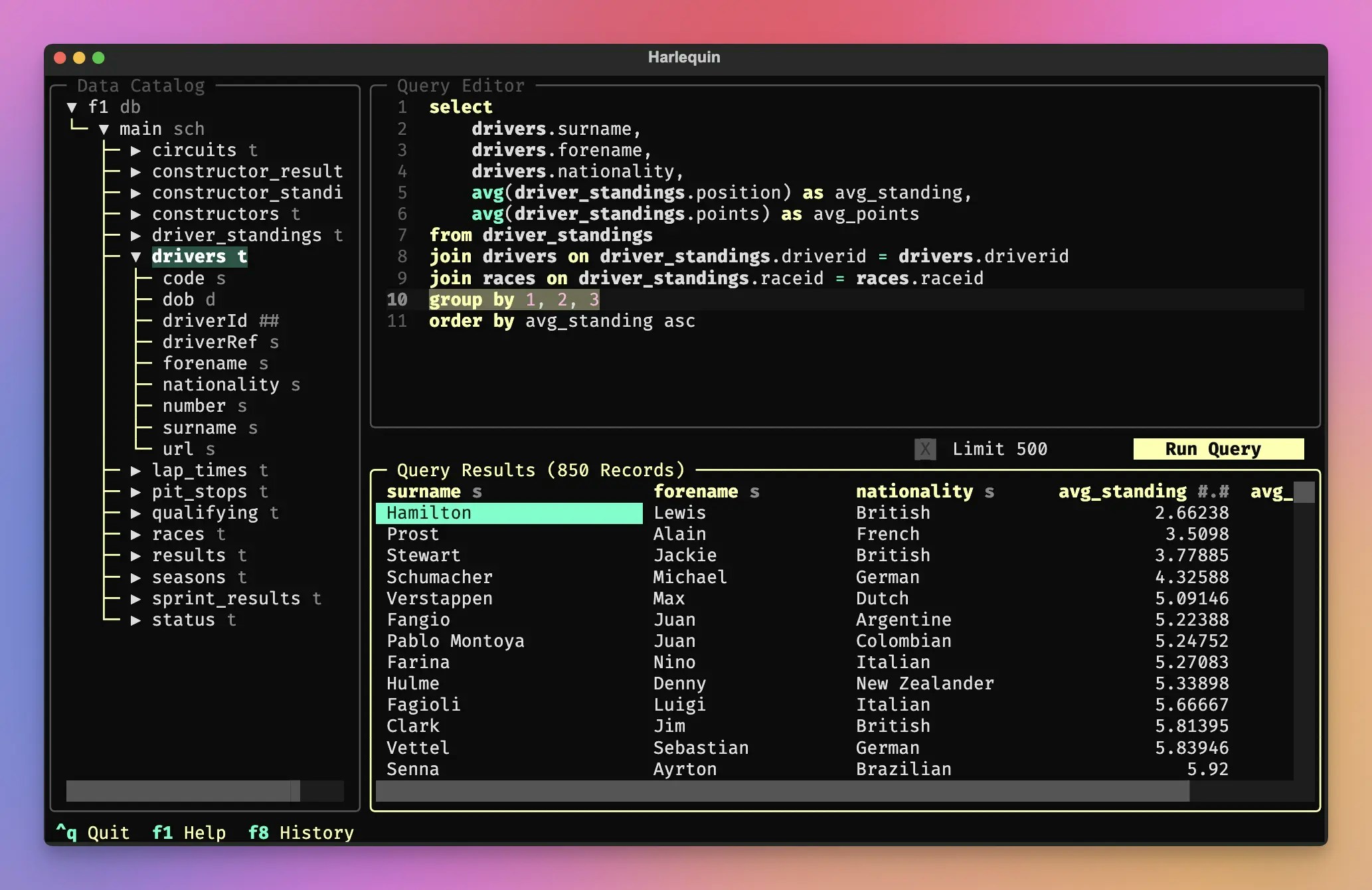
Task: Click the d date icon beside the dob column
Action: [212, 300]
